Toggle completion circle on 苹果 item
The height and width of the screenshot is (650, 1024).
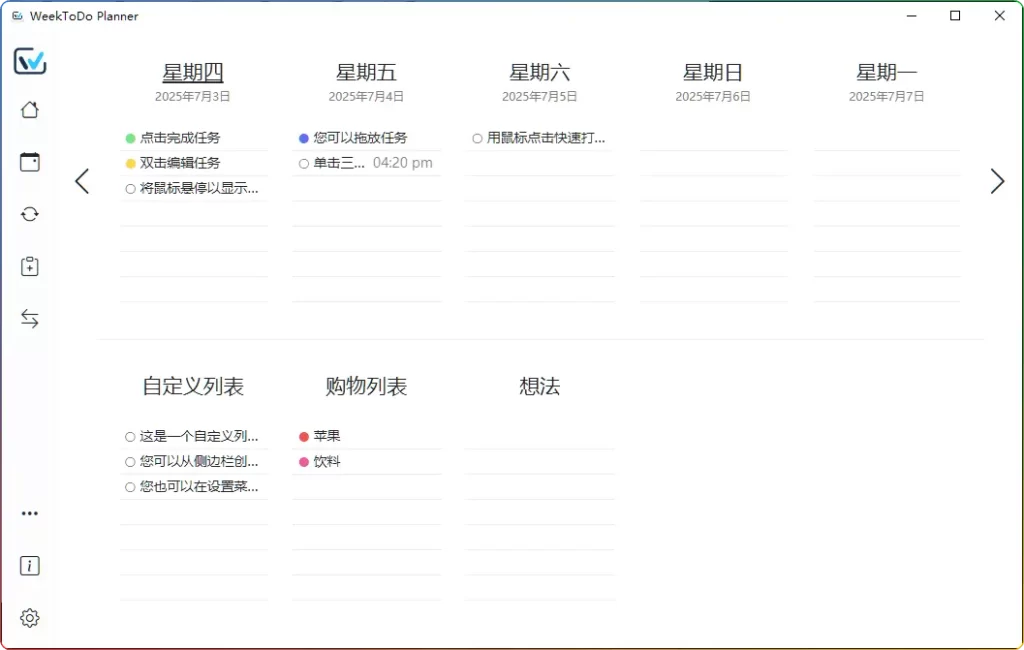(x=303, y=436)
